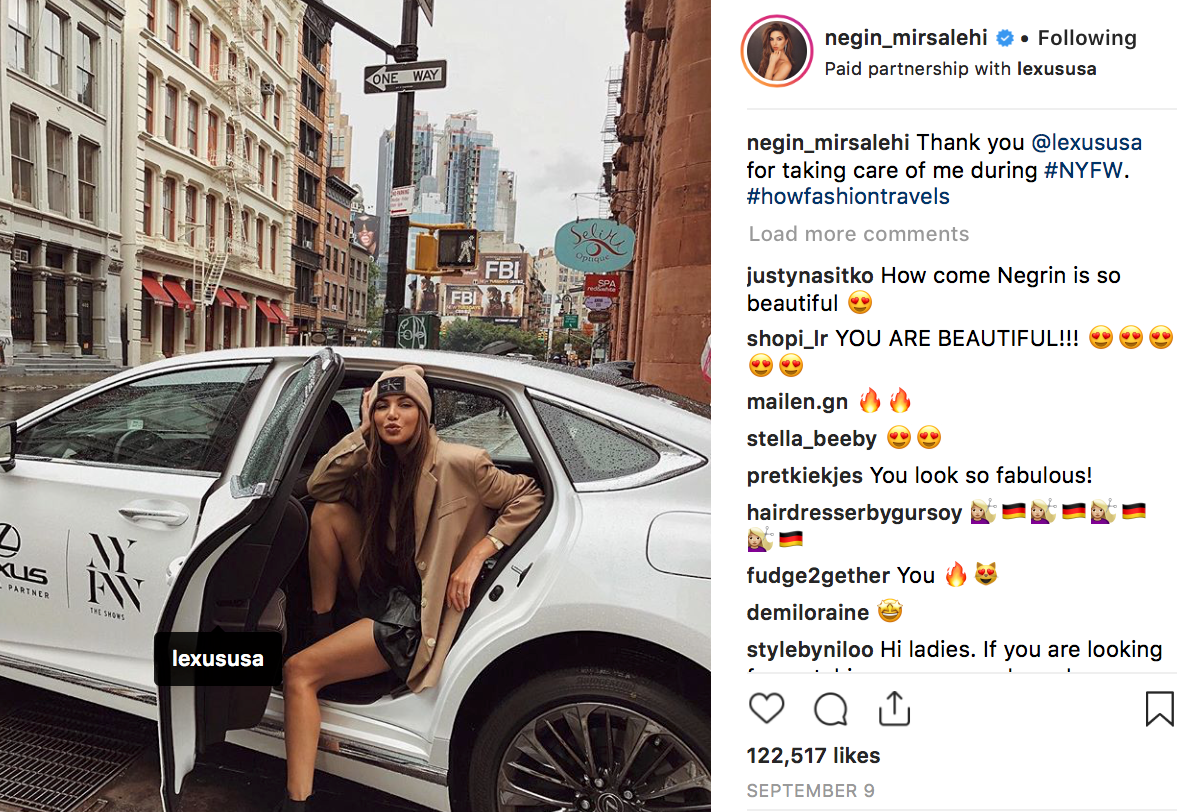The width and height of the screenshot is (1204, 812).
Task: View the 122,517 likes list
Action: click(813, 755)
